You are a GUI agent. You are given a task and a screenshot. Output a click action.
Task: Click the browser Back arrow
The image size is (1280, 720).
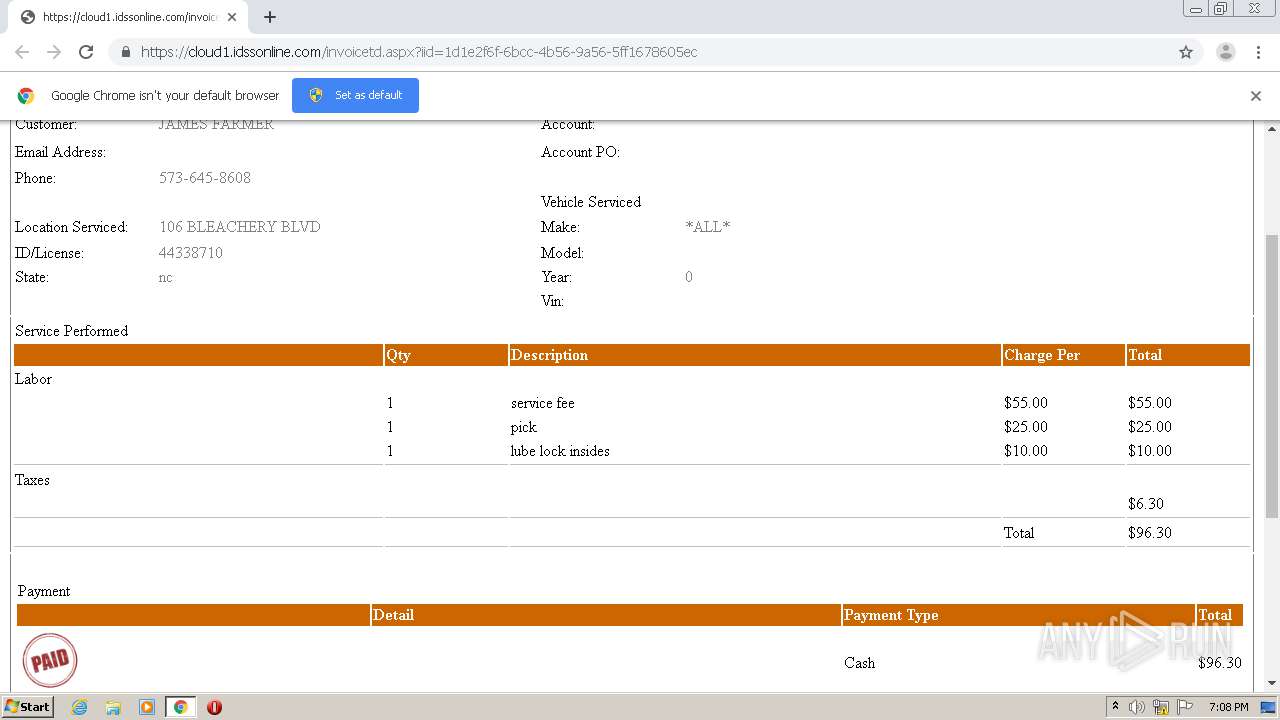tap(22, 52)
